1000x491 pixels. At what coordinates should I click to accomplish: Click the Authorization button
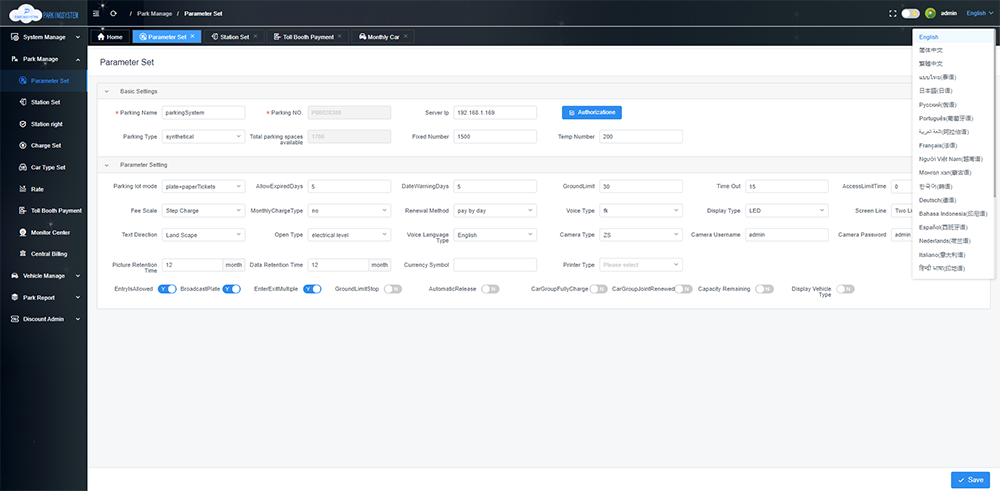[x=594, y=112]
